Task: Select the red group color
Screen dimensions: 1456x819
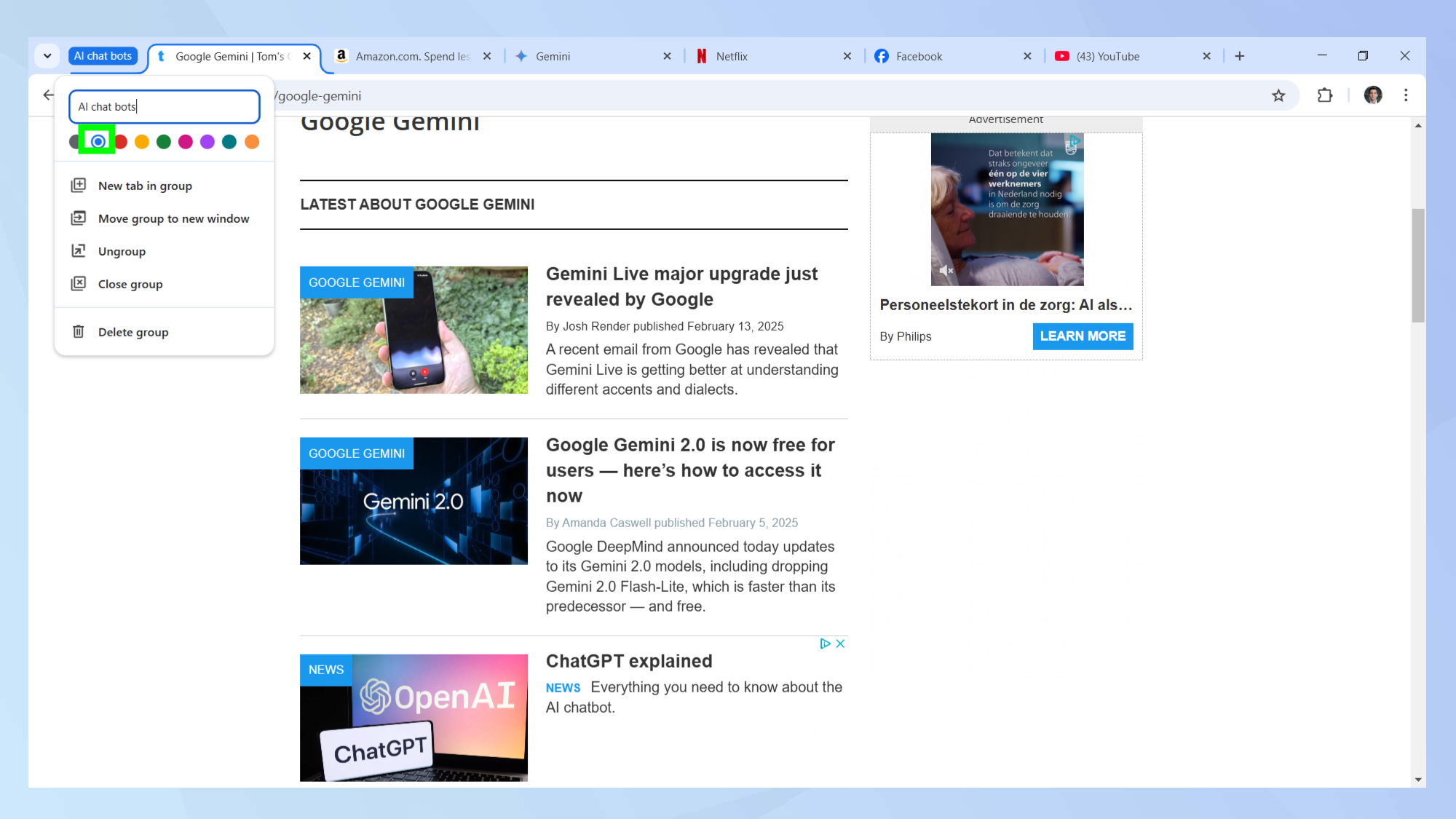Action: click(x=121, y=141)
